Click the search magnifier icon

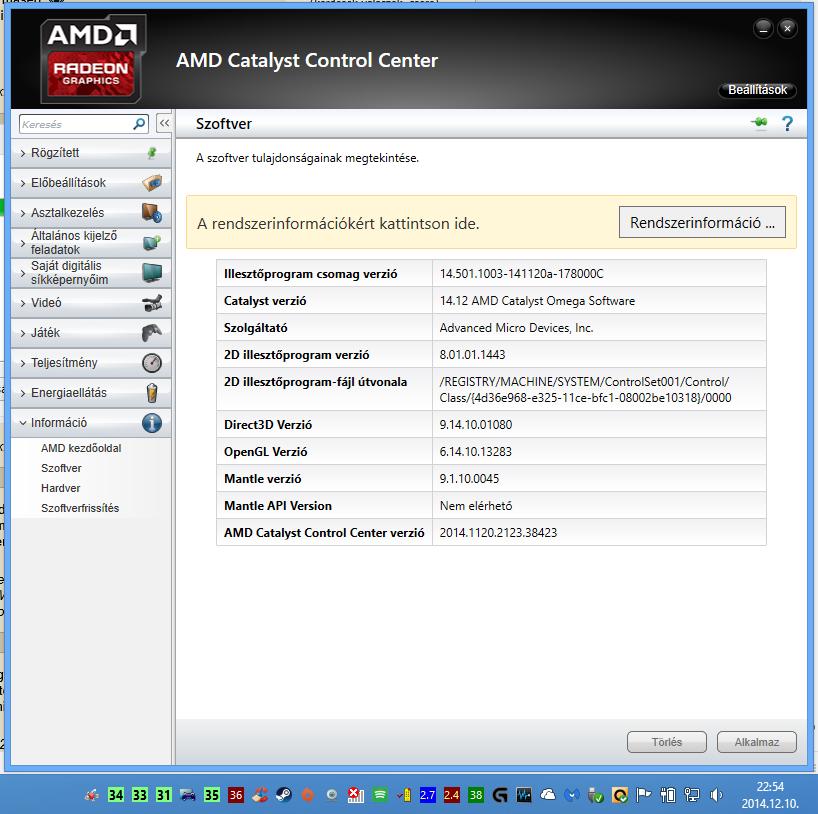[139, 124]
